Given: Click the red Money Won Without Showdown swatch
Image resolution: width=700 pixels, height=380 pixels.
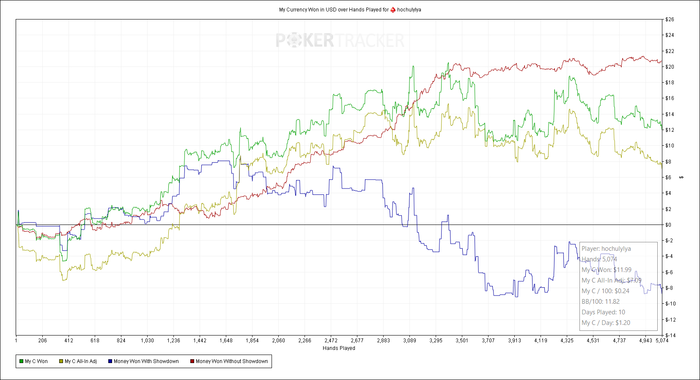Looking at the screenshot, I should 192,361.
